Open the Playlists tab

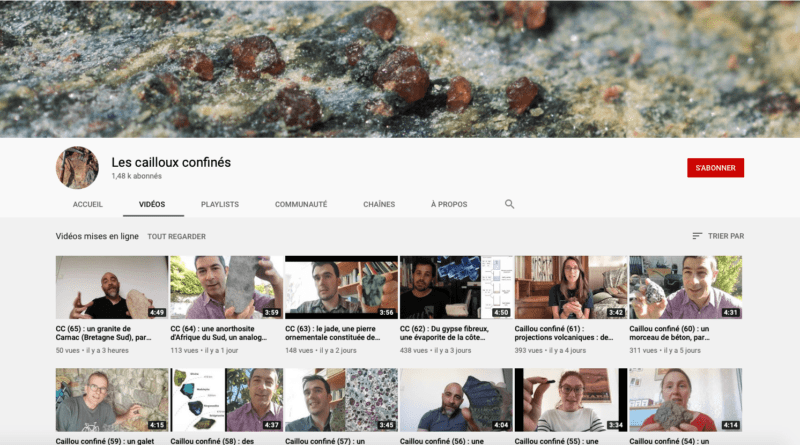click(220, 204)
